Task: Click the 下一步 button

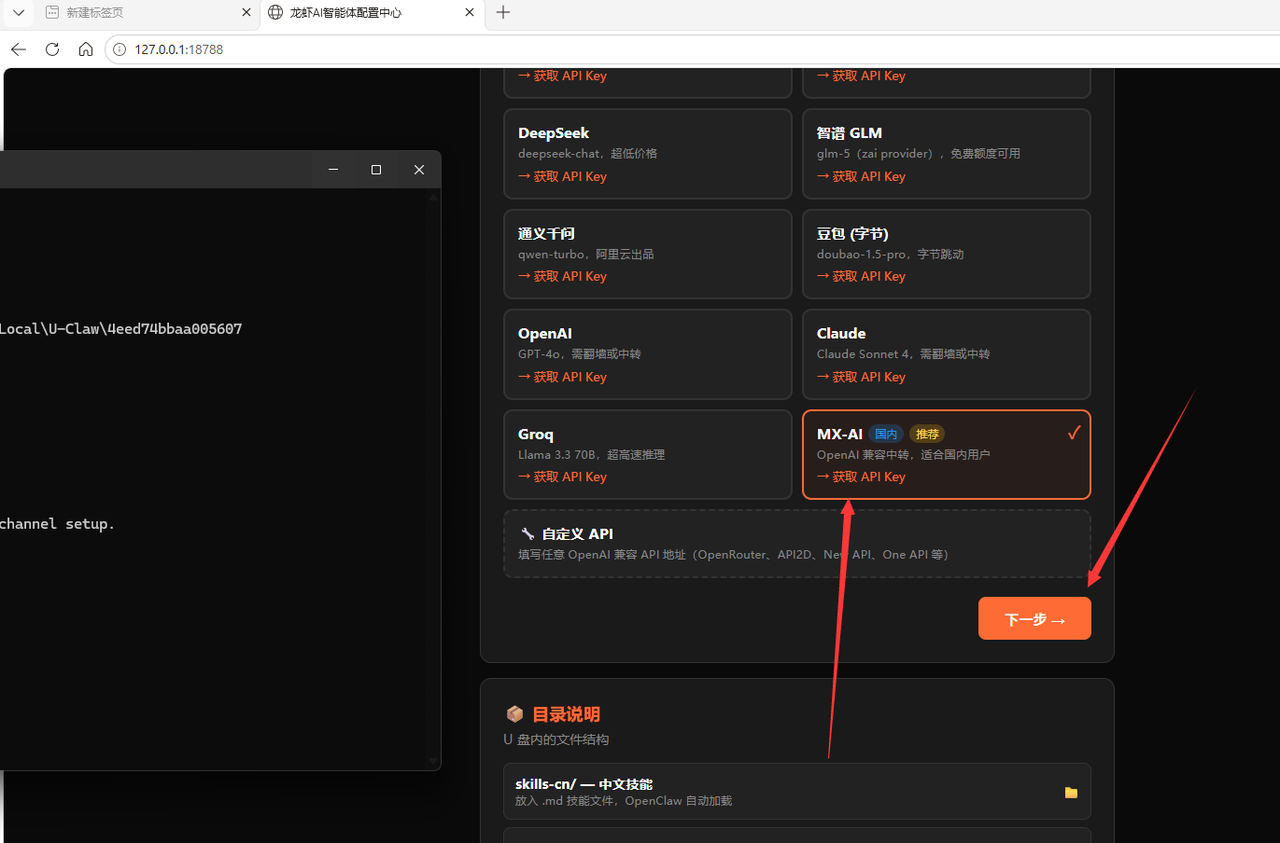Action: [x=1034, y=619]
